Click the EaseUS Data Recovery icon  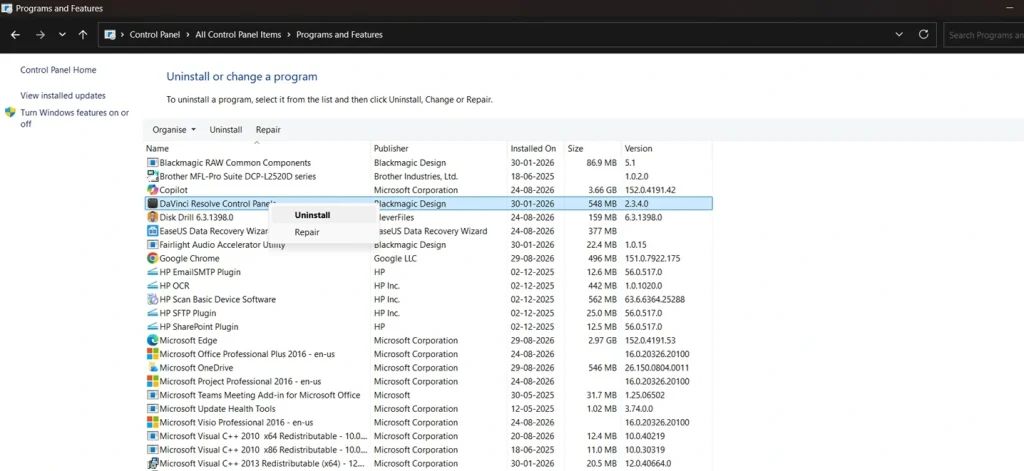tap(152, 231)
